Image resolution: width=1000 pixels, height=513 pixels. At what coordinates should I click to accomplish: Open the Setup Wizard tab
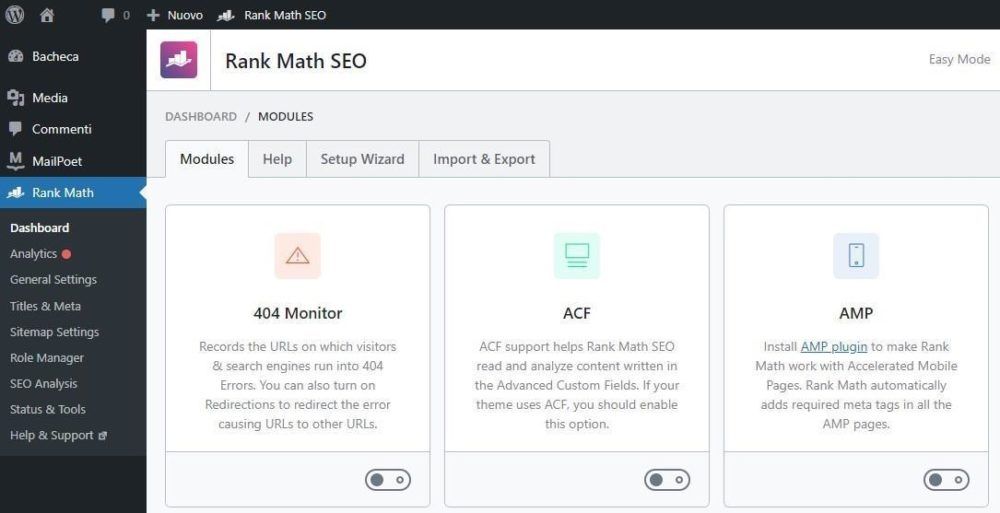coord(362,159)
